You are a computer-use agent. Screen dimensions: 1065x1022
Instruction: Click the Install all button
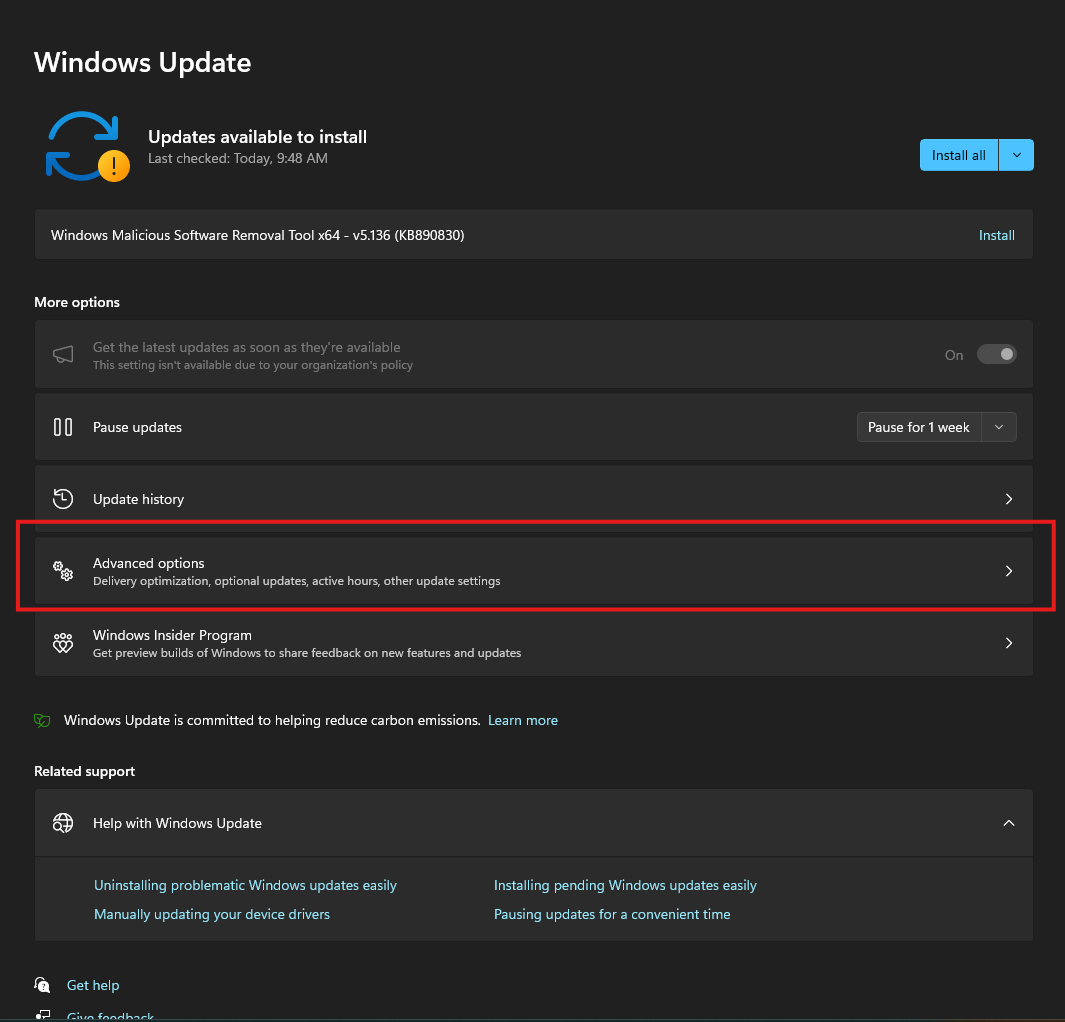click(958, 155)
